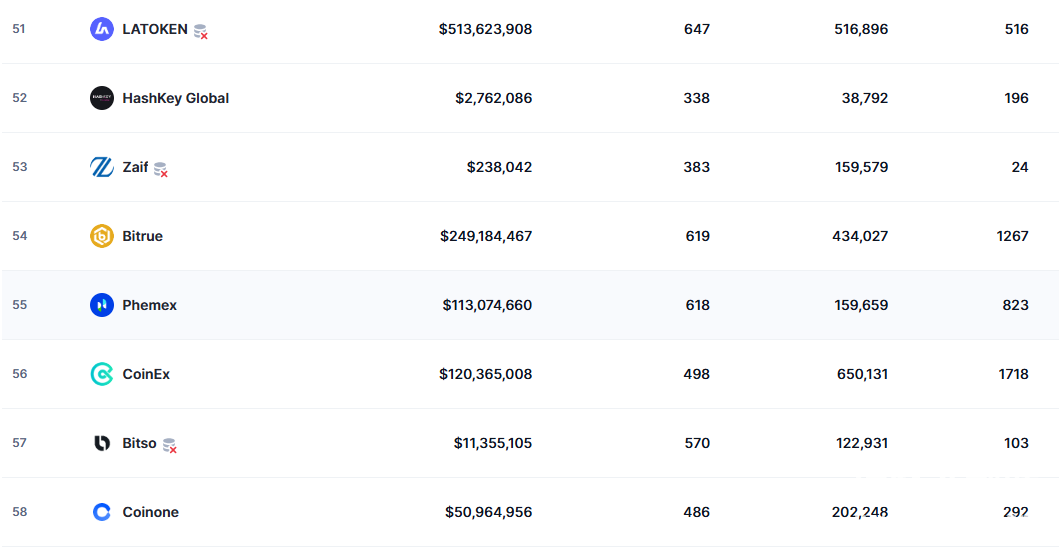Screen dimensions: 1059x550
Task: Go to the Bitrue exchange page
Action: point(142,236)
